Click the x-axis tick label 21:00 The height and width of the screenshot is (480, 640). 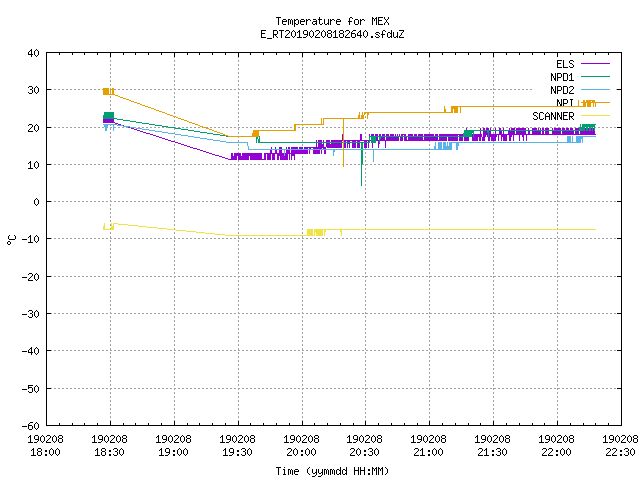point(429,452)
